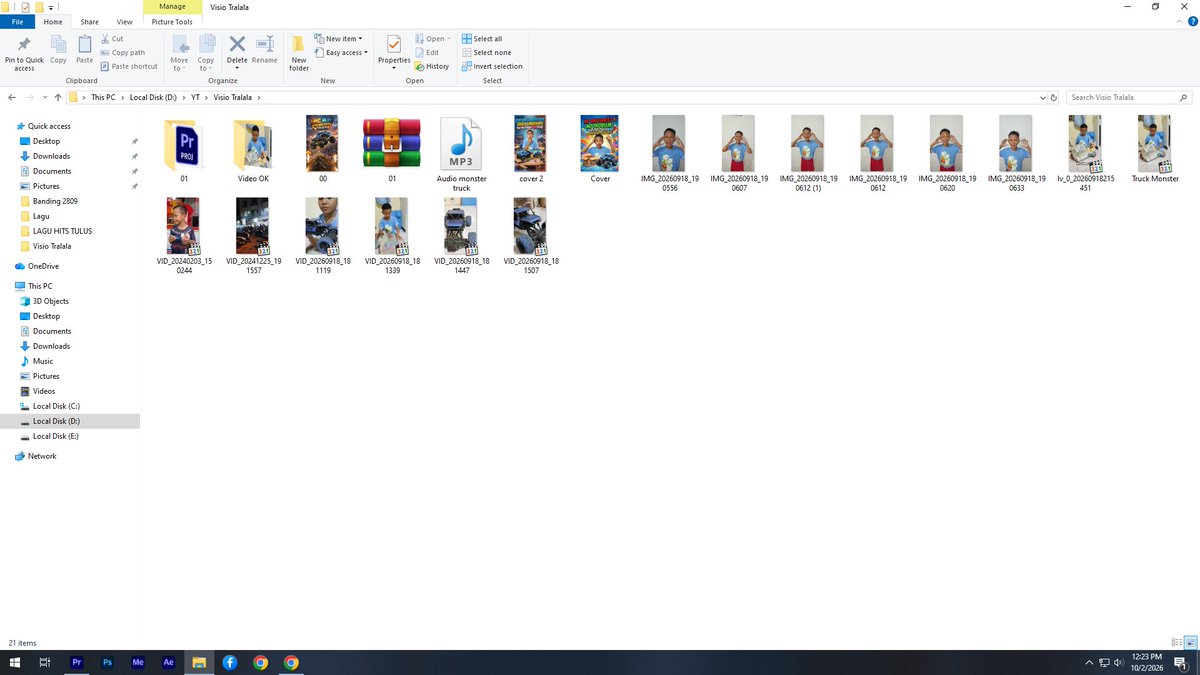Viewport: 1200px width, 675px height.
Task: Open Task View on the taskbar
Action: 45,662
